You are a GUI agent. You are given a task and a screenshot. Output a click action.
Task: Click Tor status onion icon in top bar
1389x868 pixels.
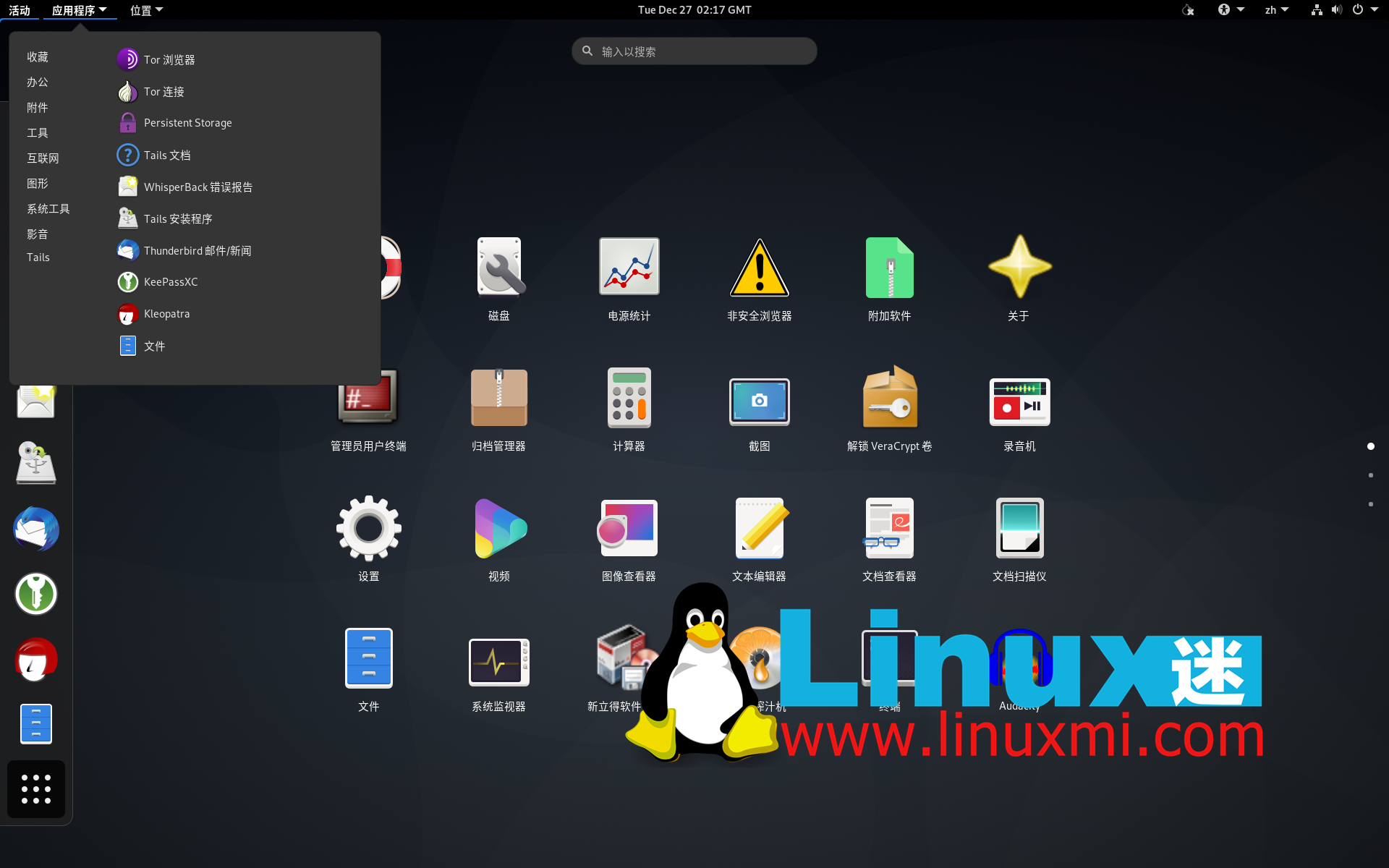(1188, 10)
